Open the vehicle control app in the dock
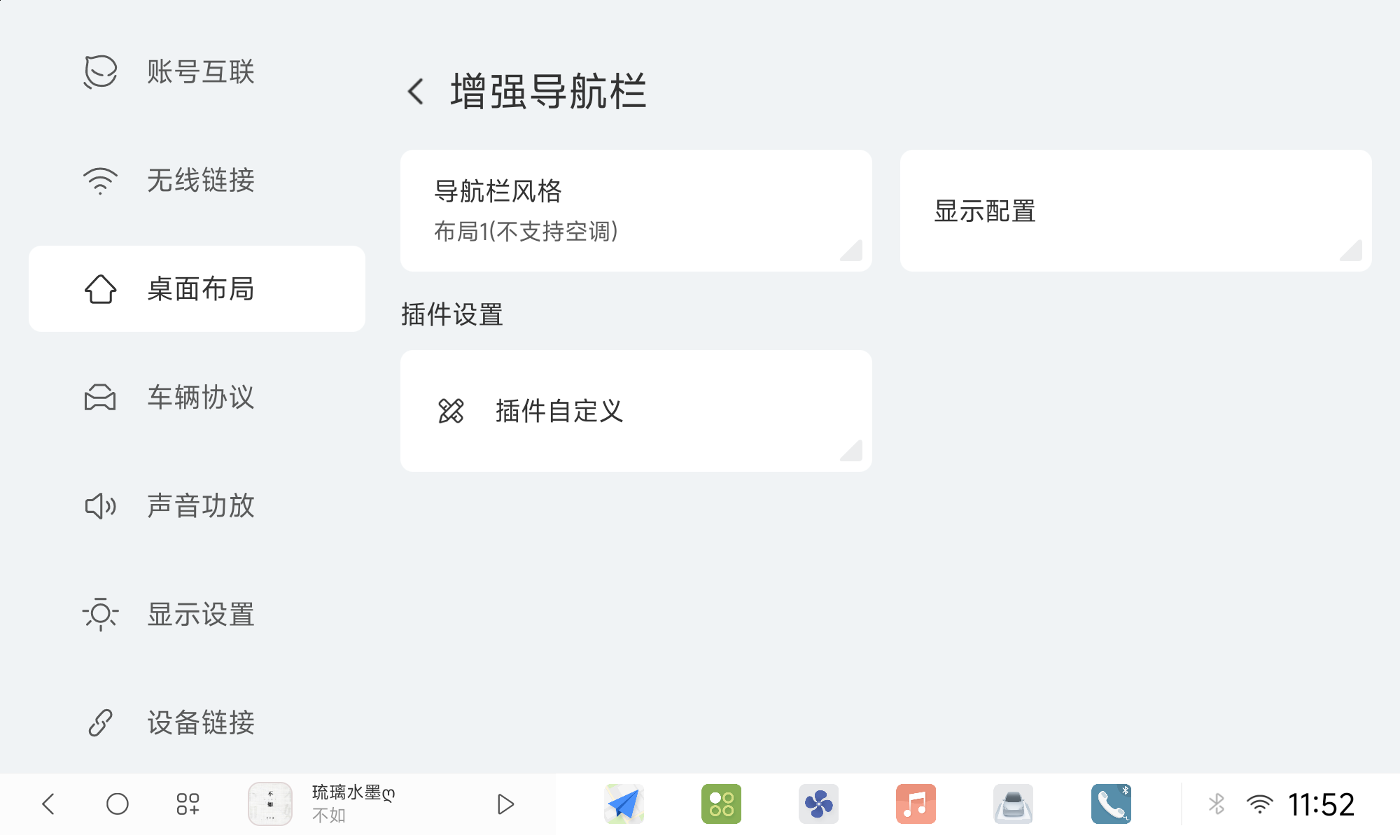 point(1014,804)
